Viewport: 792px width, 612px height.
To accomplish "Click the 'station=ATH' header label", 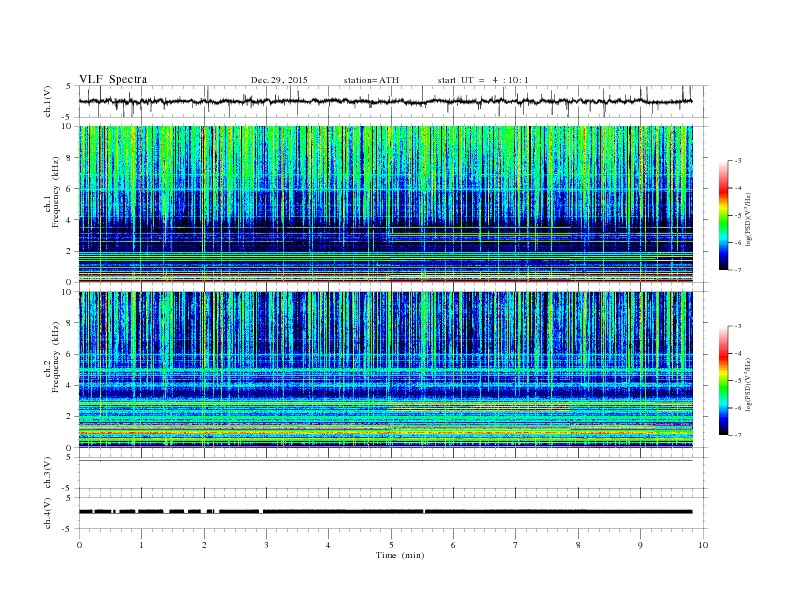I will coord(371,80).
